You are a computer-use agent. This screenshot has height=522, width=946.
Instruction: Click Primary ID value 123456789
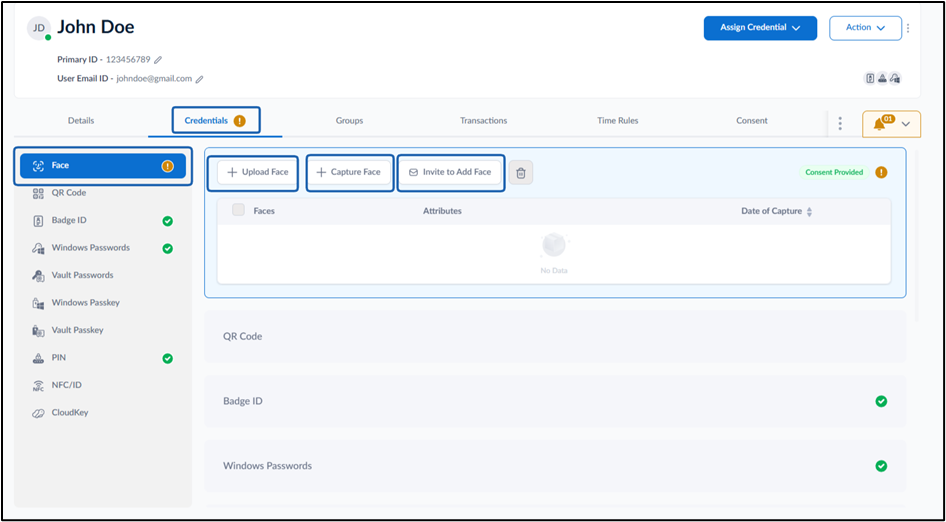(128, 60)
